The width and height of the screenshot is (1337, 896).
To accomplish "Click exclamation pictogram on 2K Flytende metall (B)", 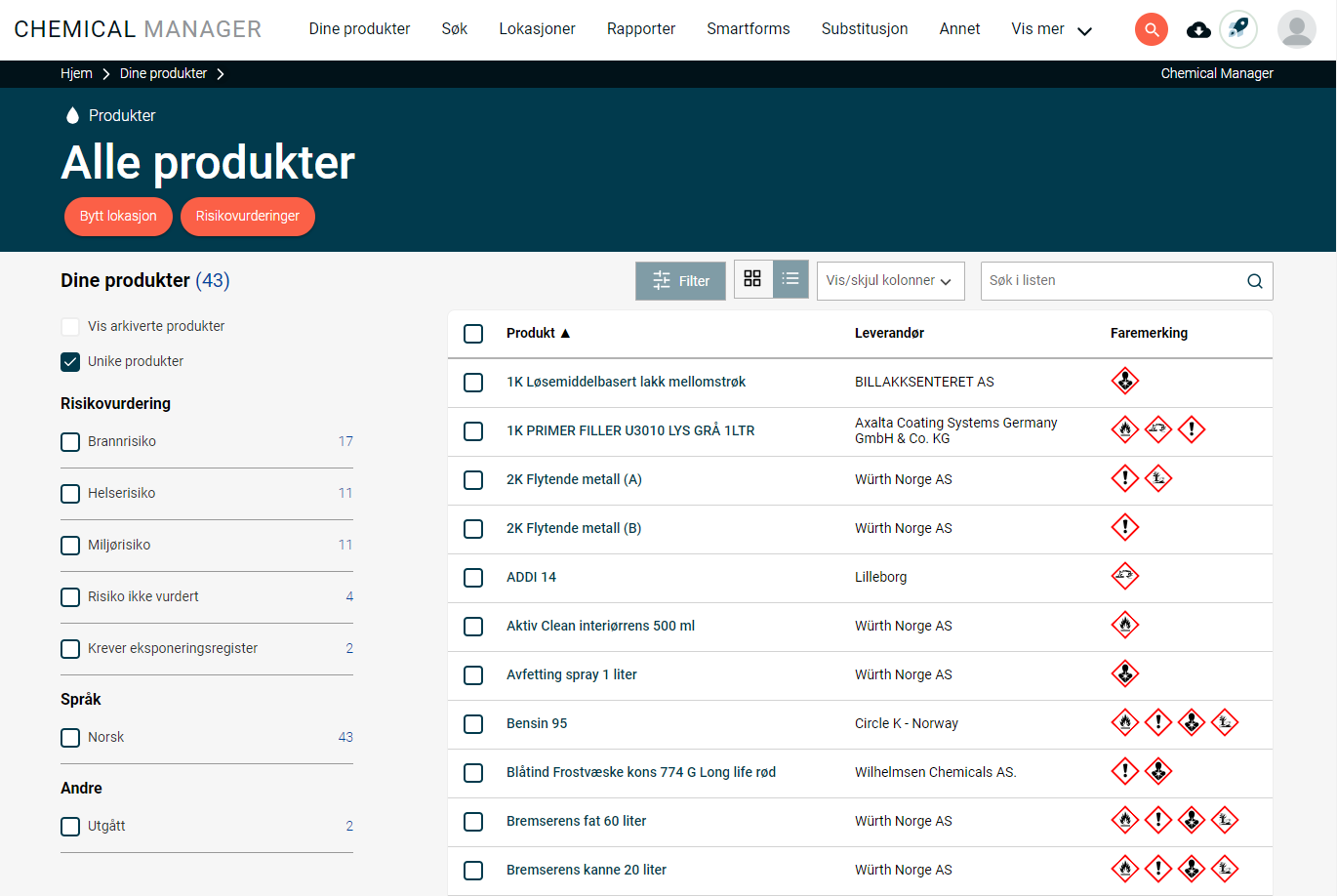I will click(1125, 527).
